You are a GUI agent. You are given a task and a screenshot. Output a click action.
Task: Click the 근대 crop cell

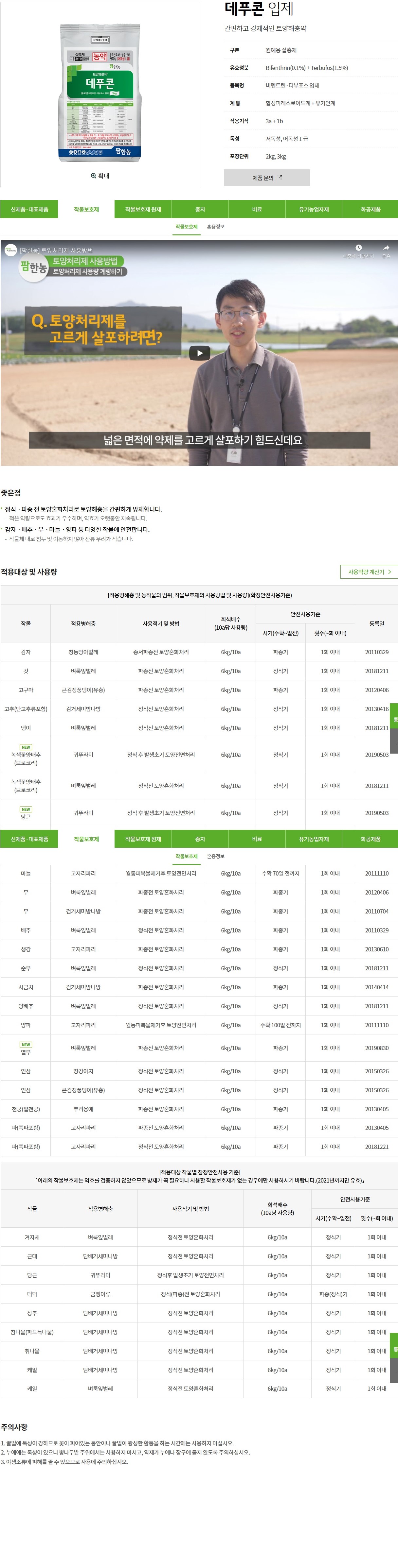click(x=32, y=1256)
